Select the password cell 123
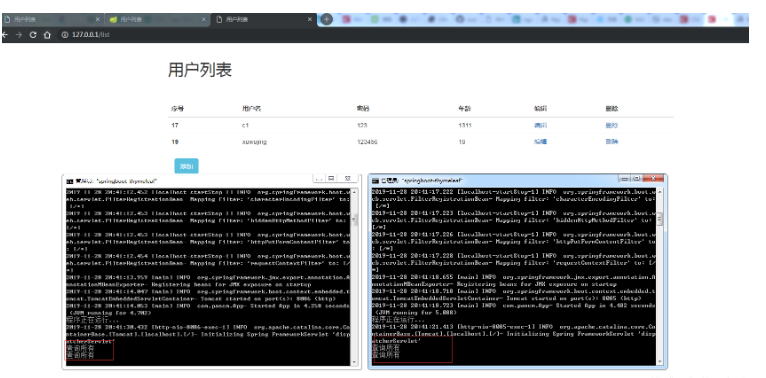Image resolution: width=766 pixels, height=378 pixels. pyautogui.click(x=362, y=126)
